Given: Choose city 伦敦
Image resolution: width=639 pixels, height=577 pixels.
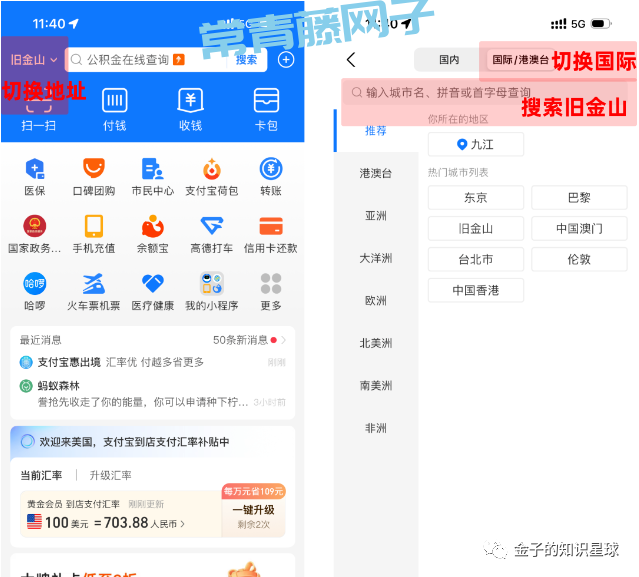Looking at the screenshot, I should click(579, 259).
